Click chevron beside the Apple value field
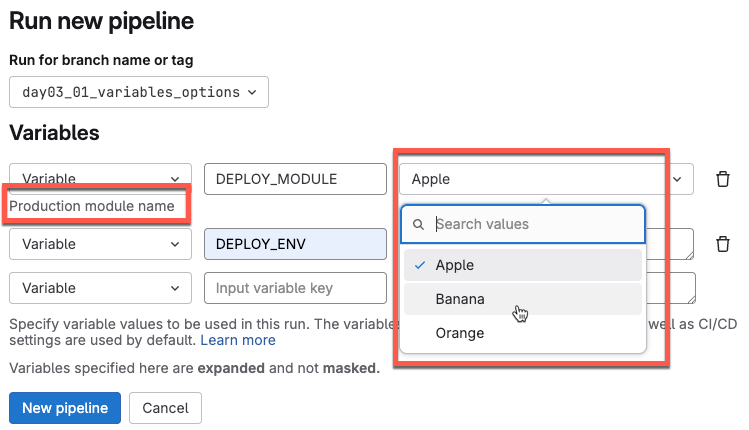The image size is (749, 430). pos(678,179)
